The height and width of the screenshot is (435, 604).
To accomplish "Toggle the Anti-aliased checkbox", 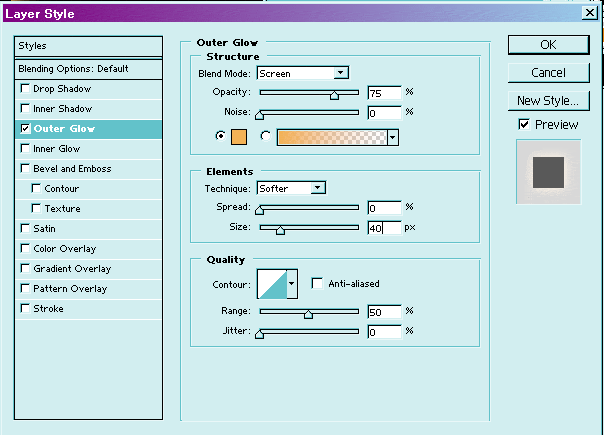I will tap(317, 284).
